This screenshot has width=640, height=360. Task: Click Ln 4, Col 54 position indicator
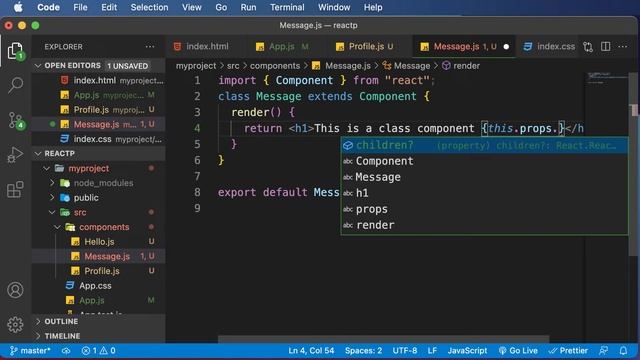[x=311, y=351]
